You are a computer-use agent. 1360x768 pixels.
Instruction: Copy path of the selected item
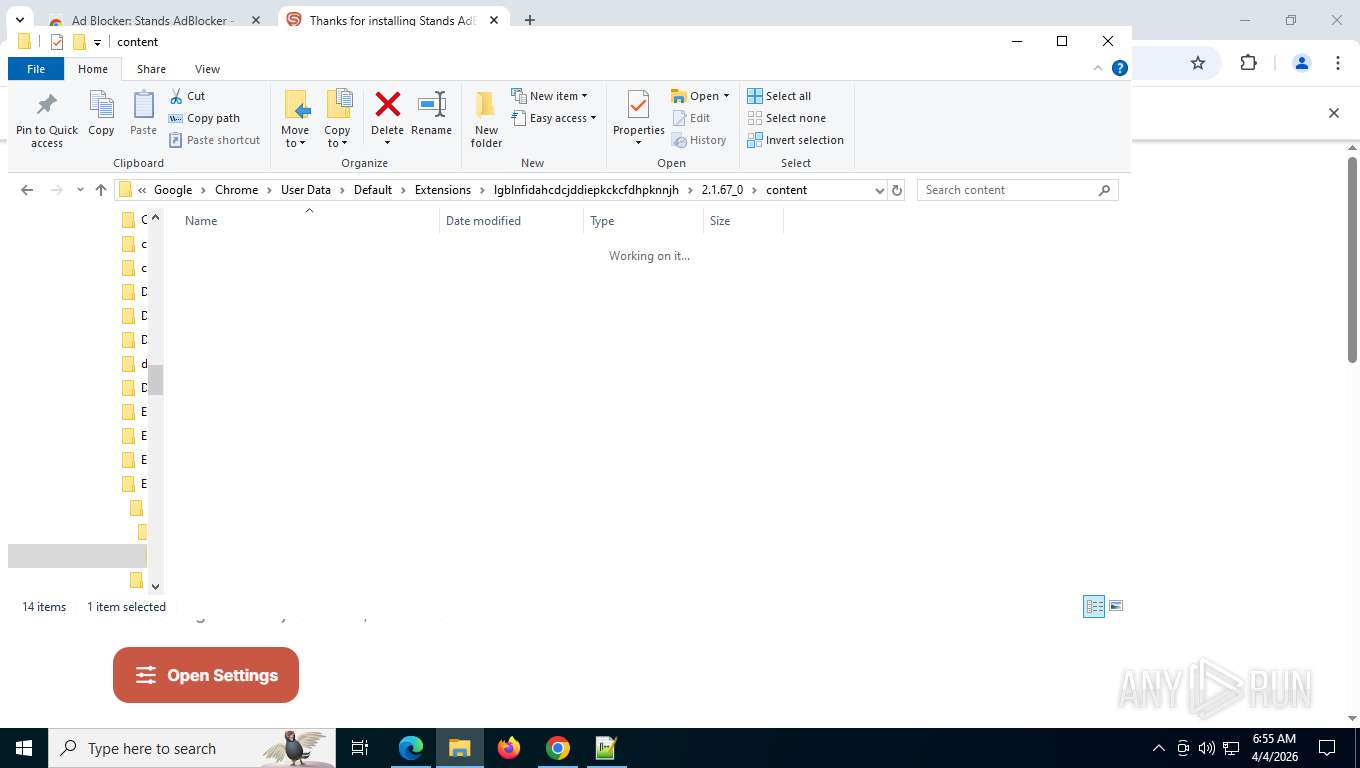coord(204,118)
